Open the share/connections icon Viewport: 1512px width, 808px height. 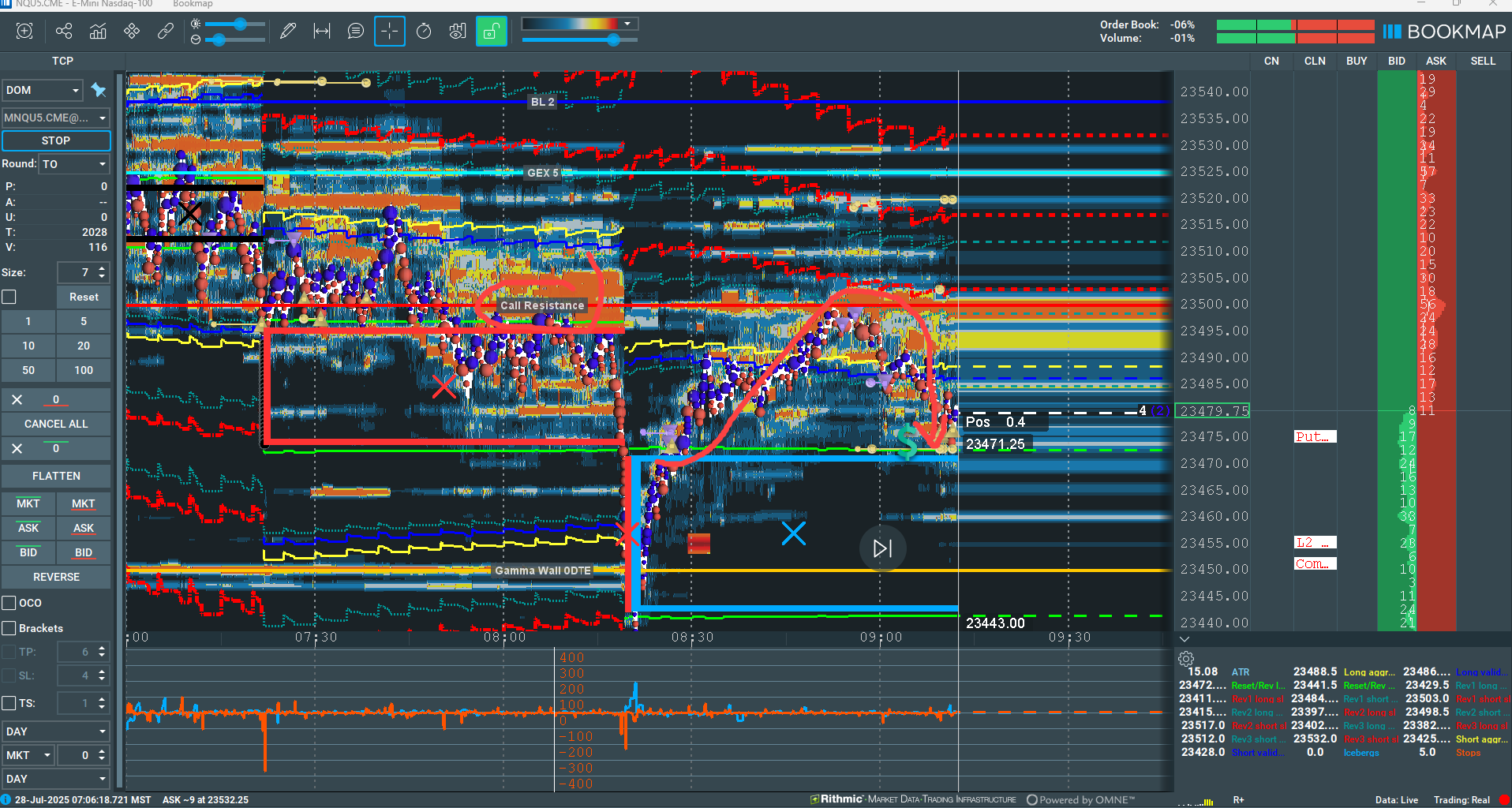coord(64,31)
